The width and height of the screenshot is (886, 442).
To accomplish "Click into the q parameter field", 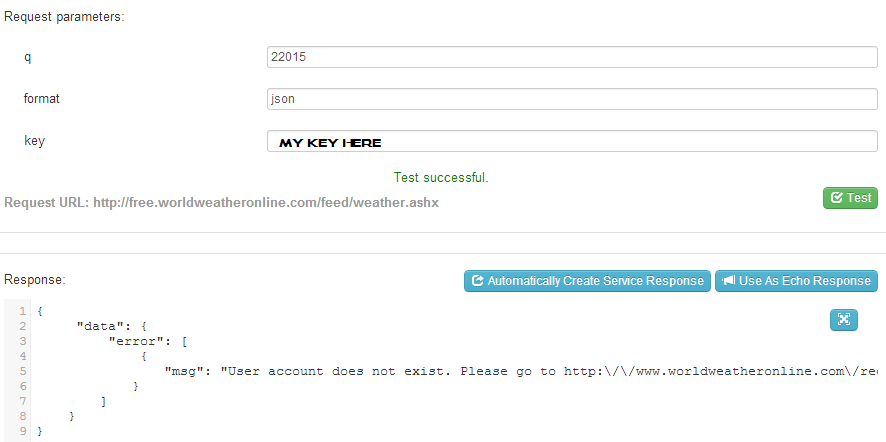I will pyautogui.click(x=572, y=57).
